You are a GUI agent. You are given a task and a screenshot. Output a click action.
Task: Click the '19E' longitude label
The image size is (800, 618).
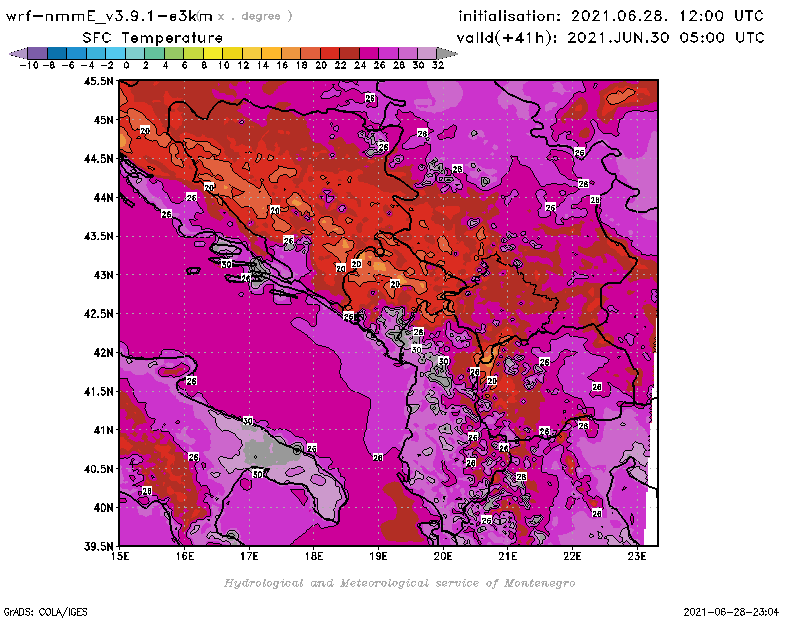point(379,556)
